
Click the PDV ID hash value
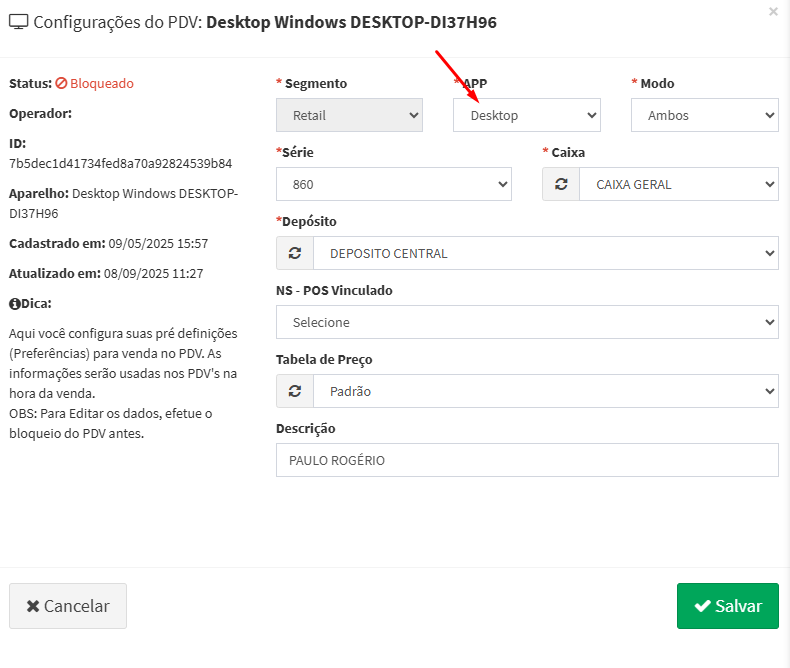[120, 163]
